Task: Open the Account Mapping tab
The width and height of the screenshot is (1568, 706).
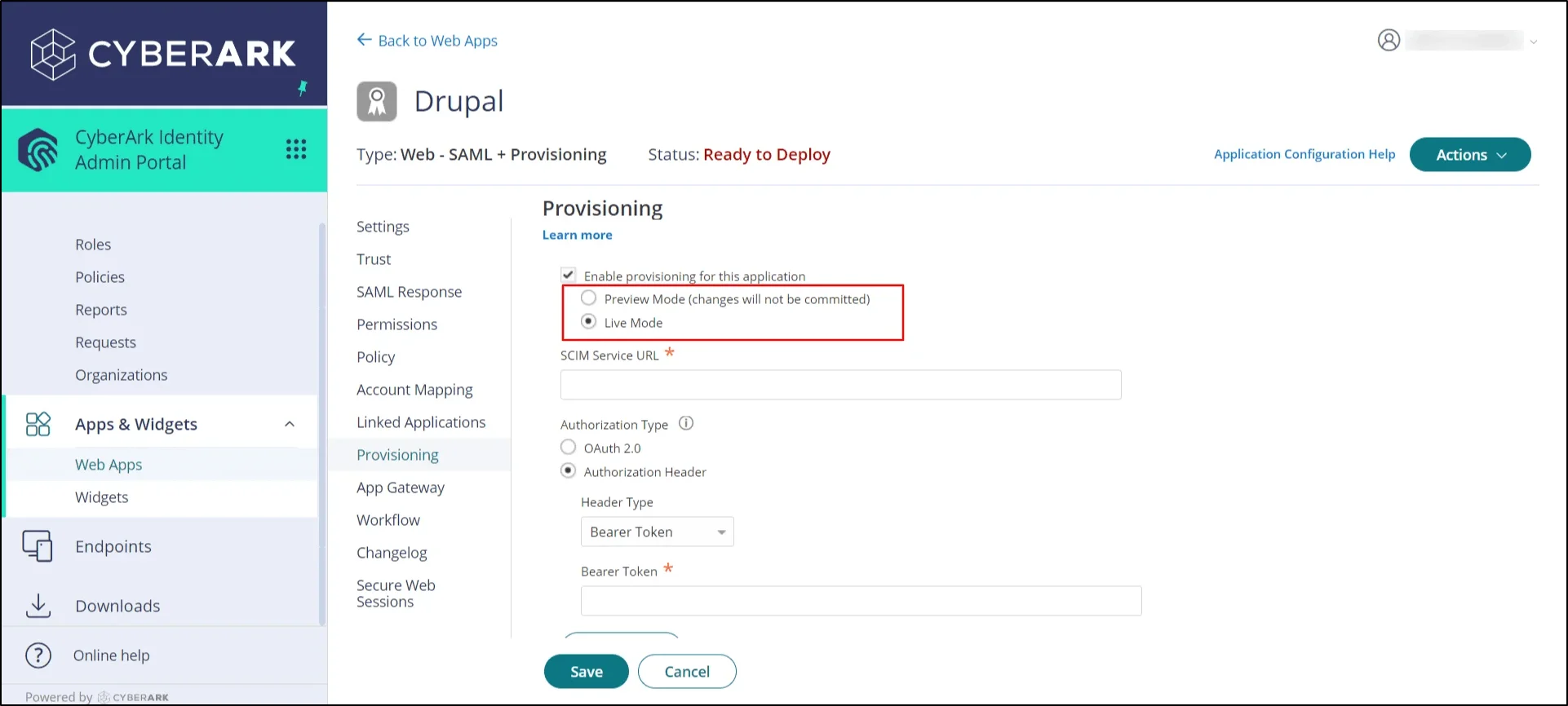Action: (414, 390)
